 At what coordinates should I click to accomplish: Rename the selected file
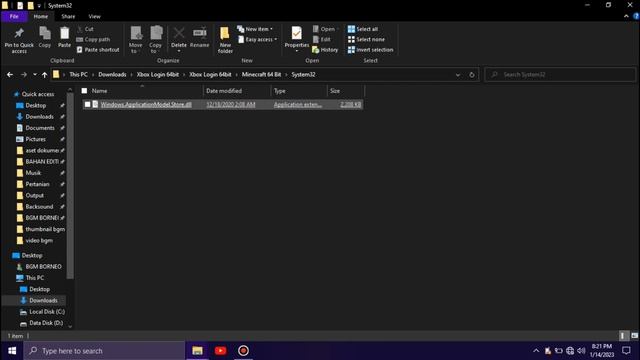click(x=200, y=37)
